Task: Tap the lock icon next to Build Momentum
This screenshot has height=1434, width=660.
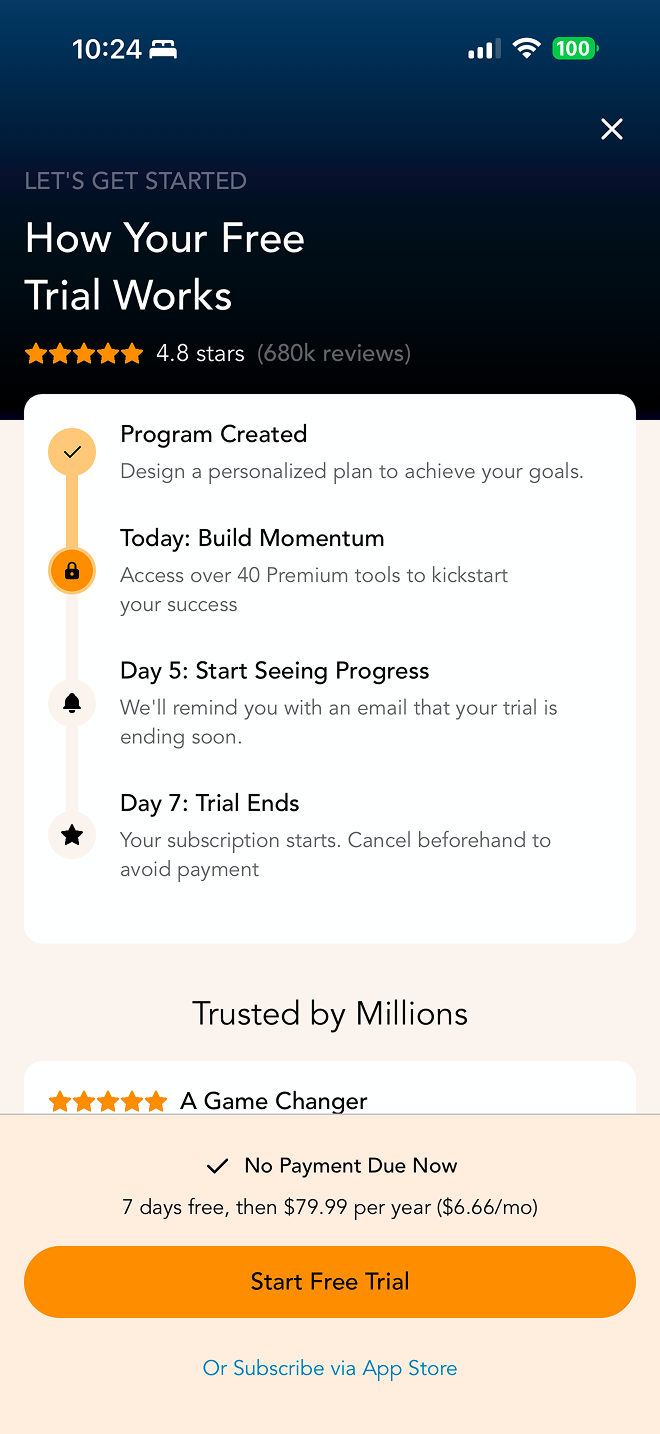Action: point(71,570)
